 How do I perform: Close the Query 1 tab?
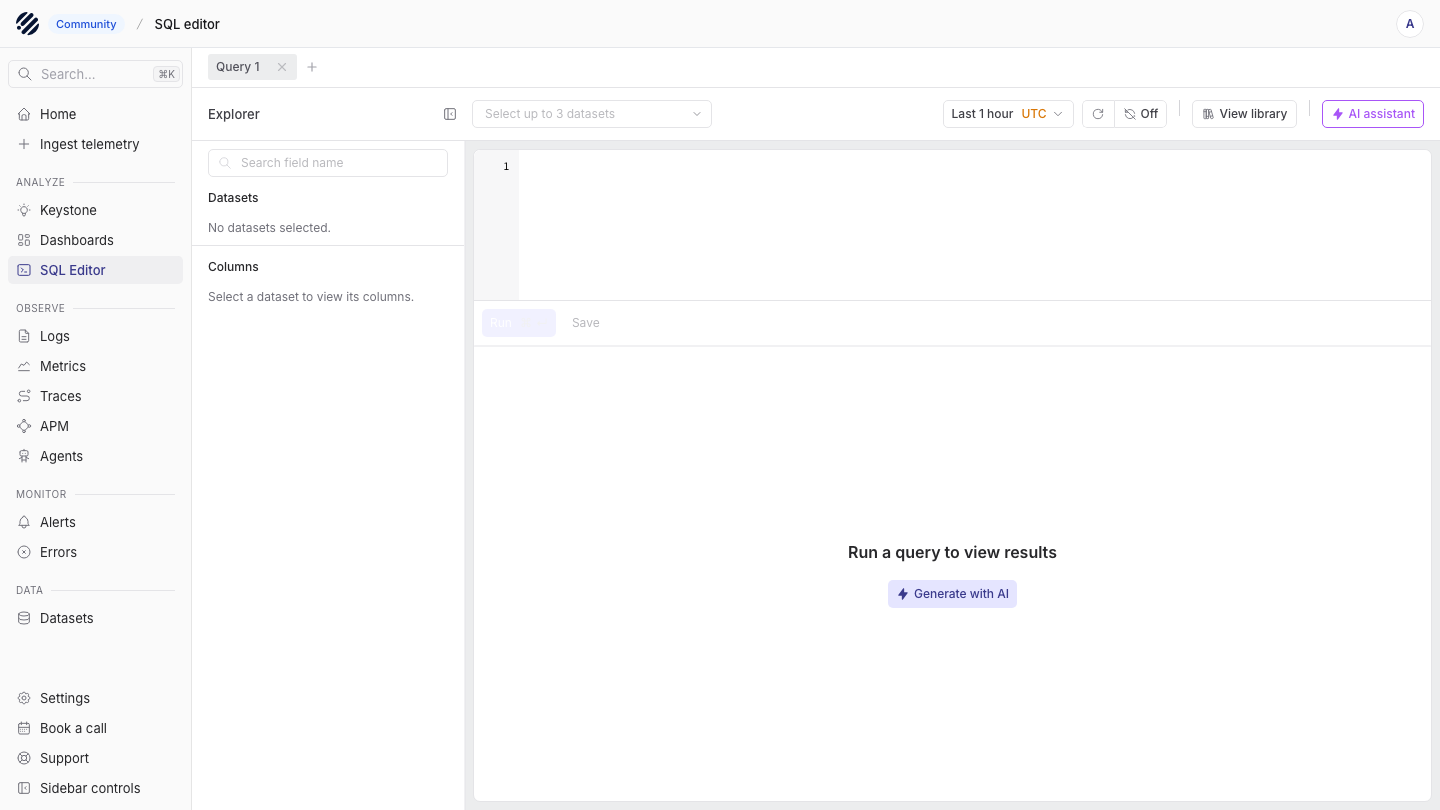point(282,67)
